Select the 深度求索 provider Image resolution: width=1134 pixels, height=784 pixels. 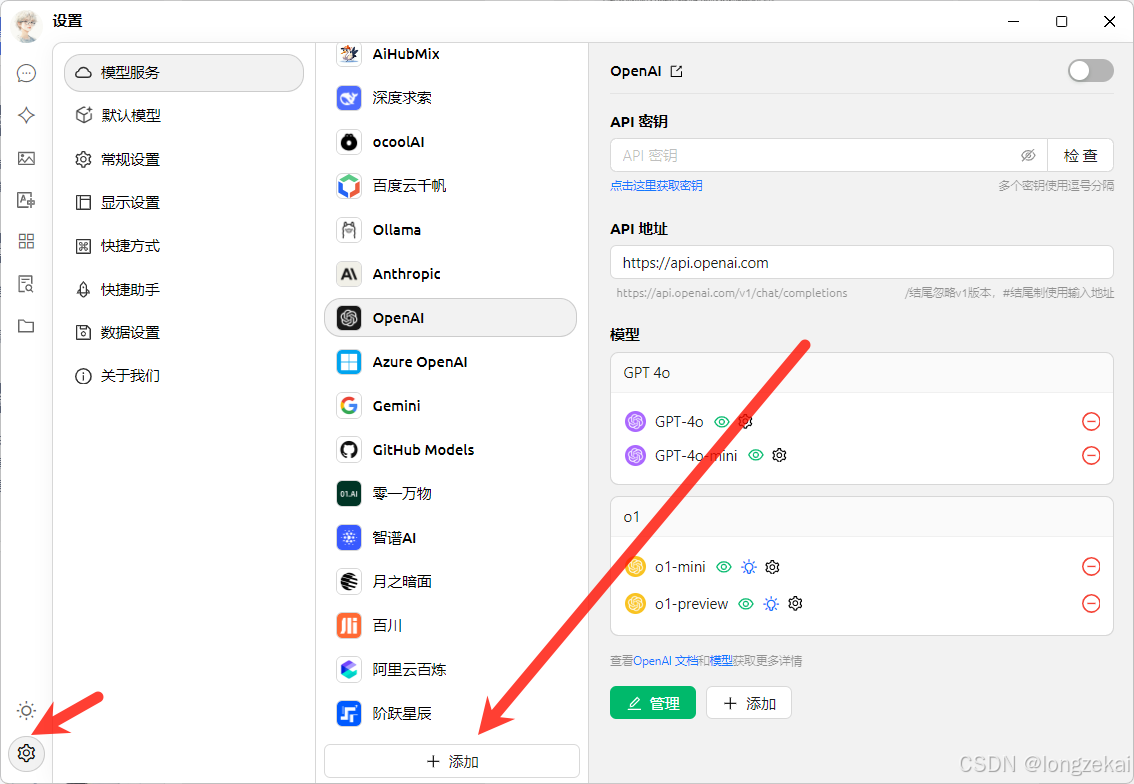(451, 98)
